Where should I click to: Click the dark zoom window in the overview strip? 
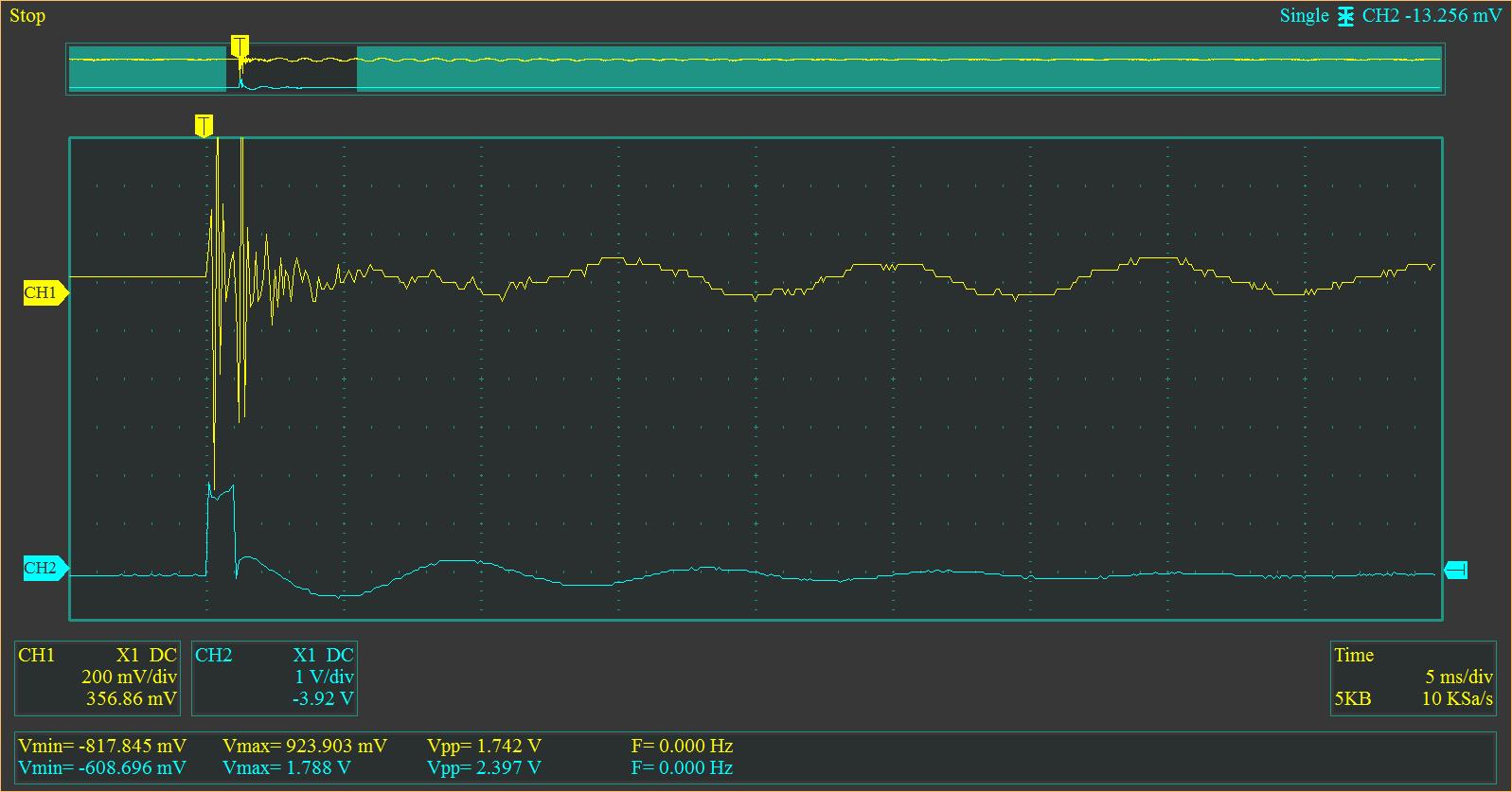coord(292,68)
